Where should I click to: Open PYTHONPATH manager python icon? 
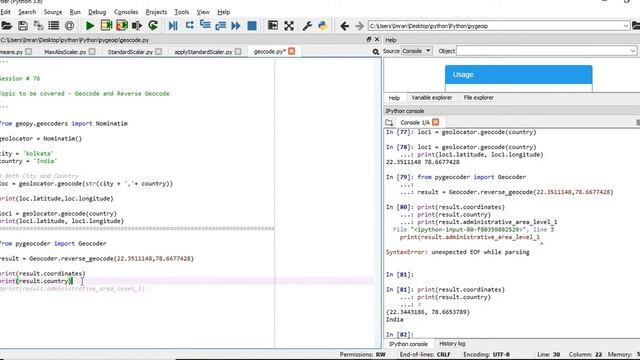[322, 26]
